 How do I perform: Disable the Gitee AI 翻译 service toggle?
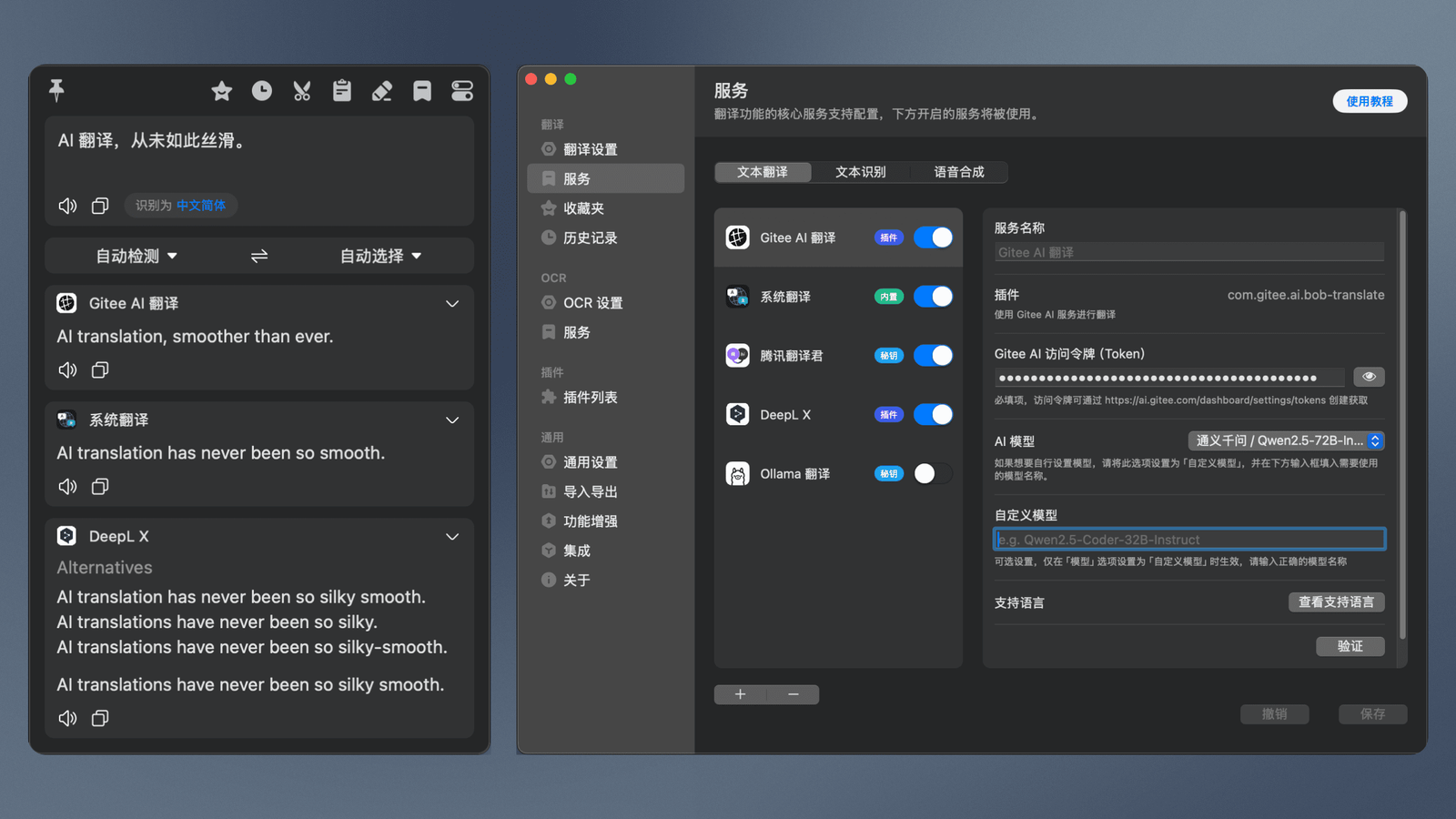[x=933, y=238]
